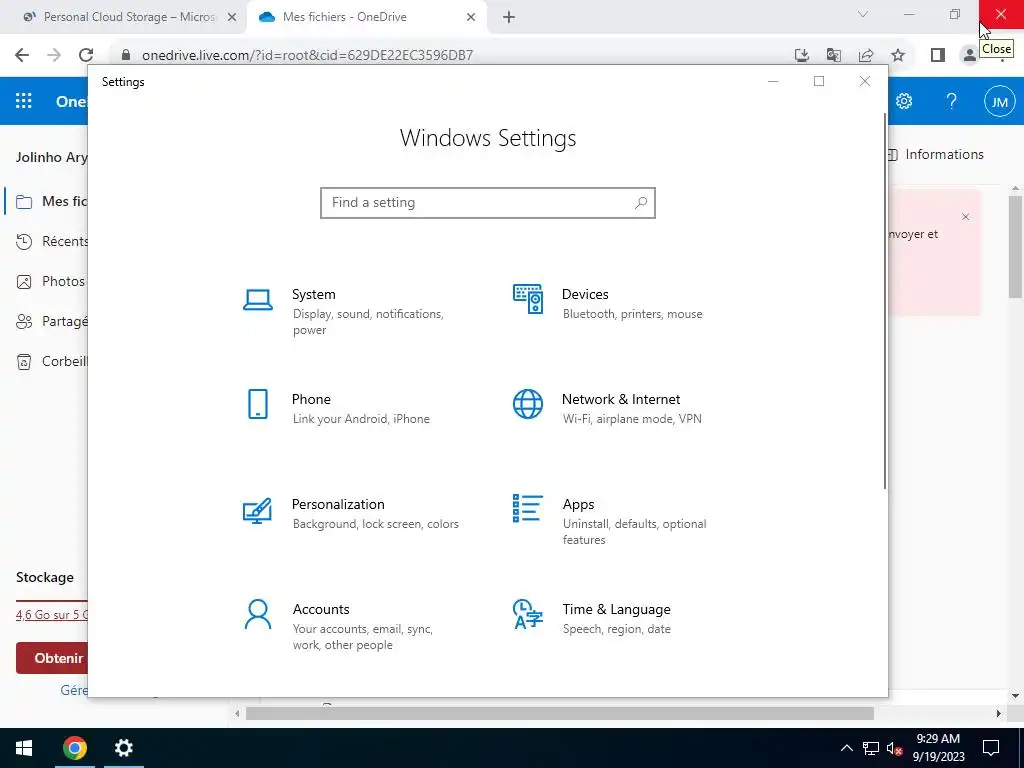Open notification center in taskbar

(x=991, y=748)
